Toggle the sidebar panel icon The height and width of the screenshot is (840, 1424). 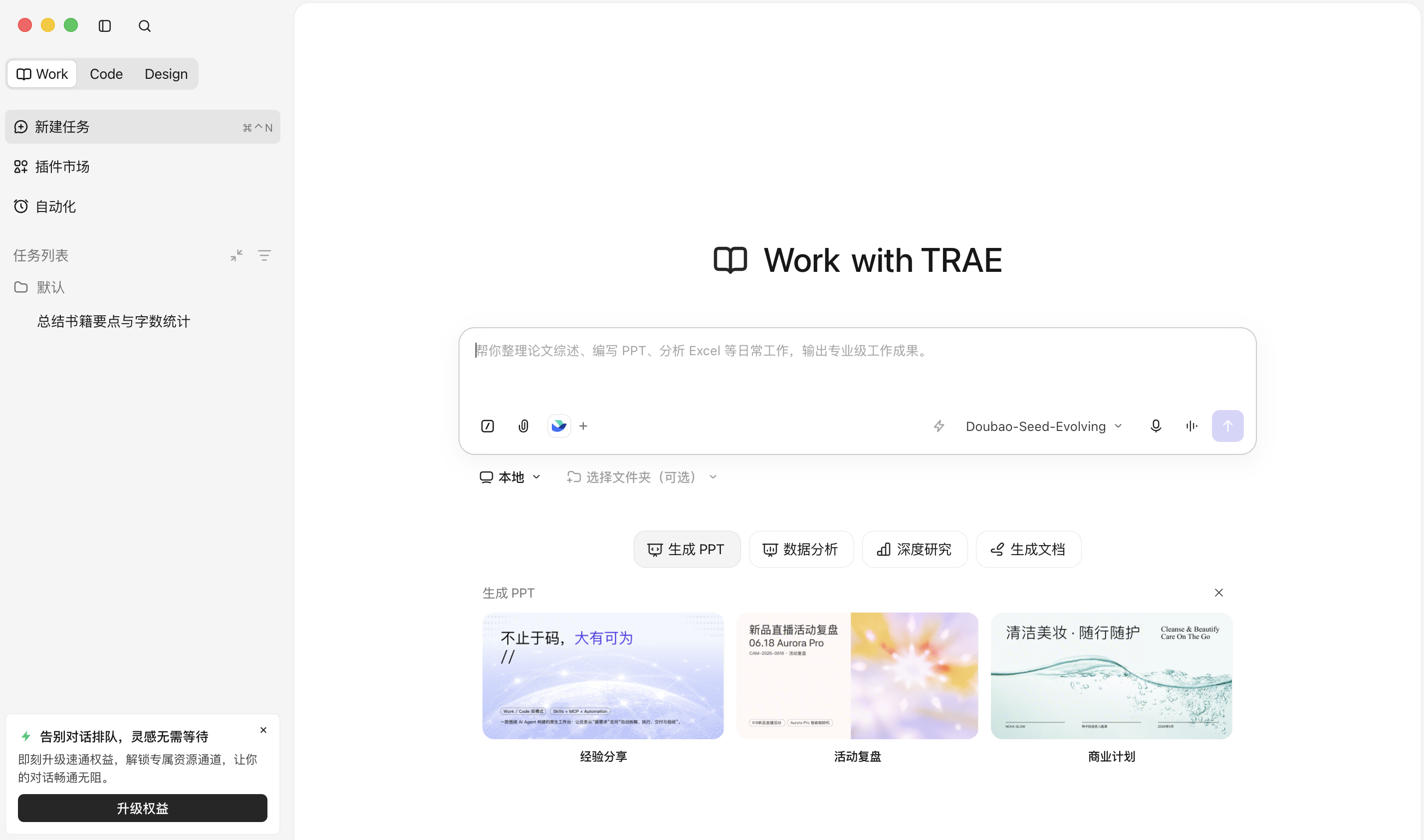(x=105, y=26)
